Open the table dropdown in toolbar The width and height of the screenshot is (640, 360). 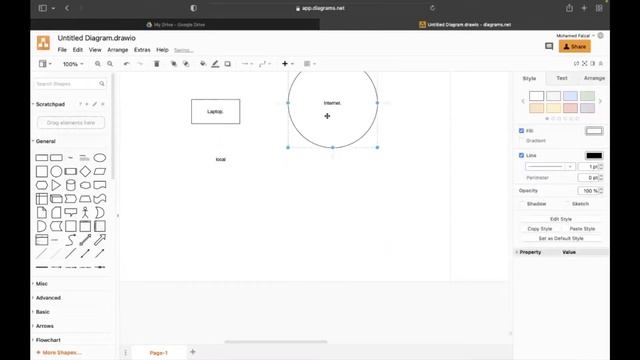click(x=310, y=64)
